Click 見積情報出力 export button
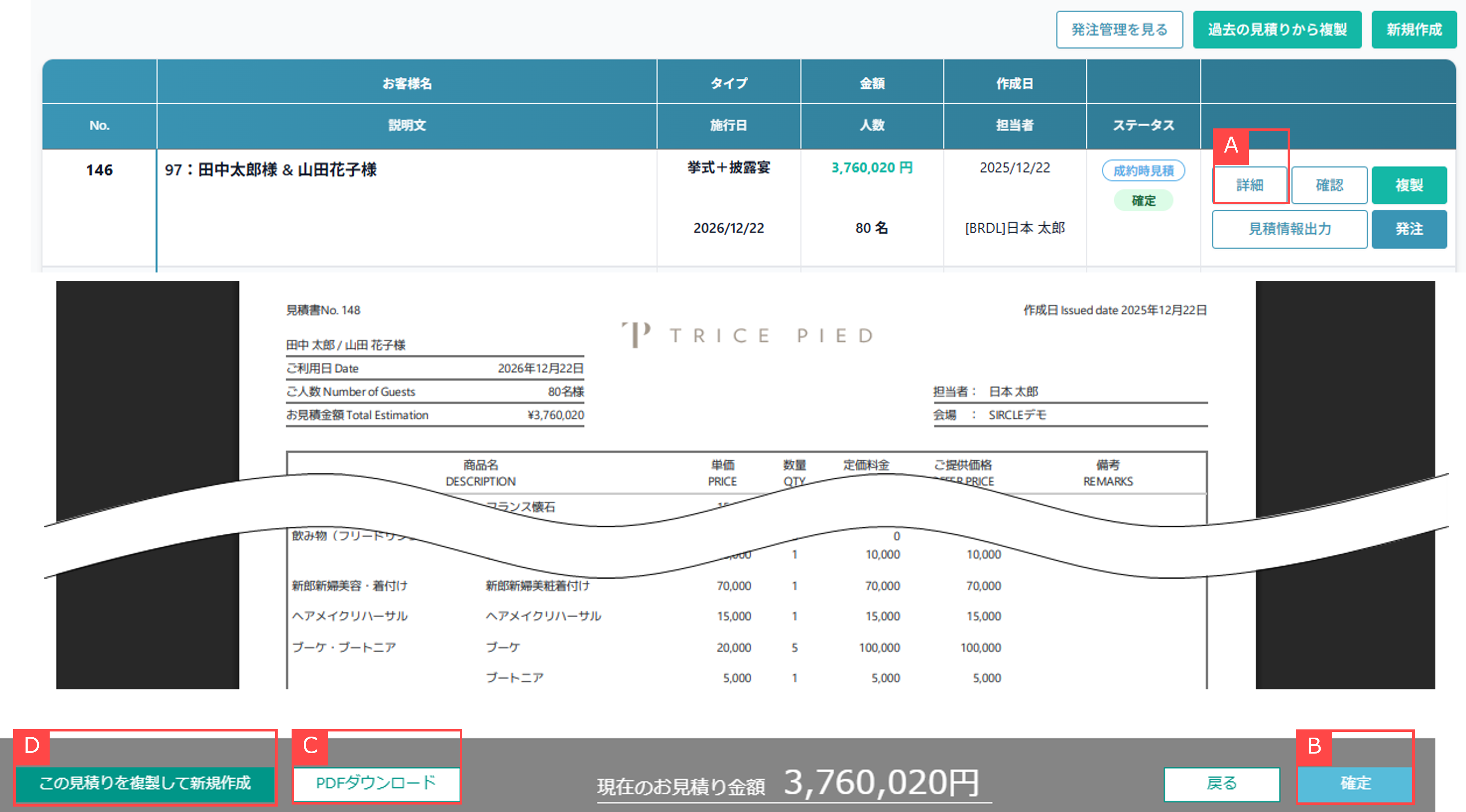The height and width of the screenshot is (812, 1466). (1289, 229)
